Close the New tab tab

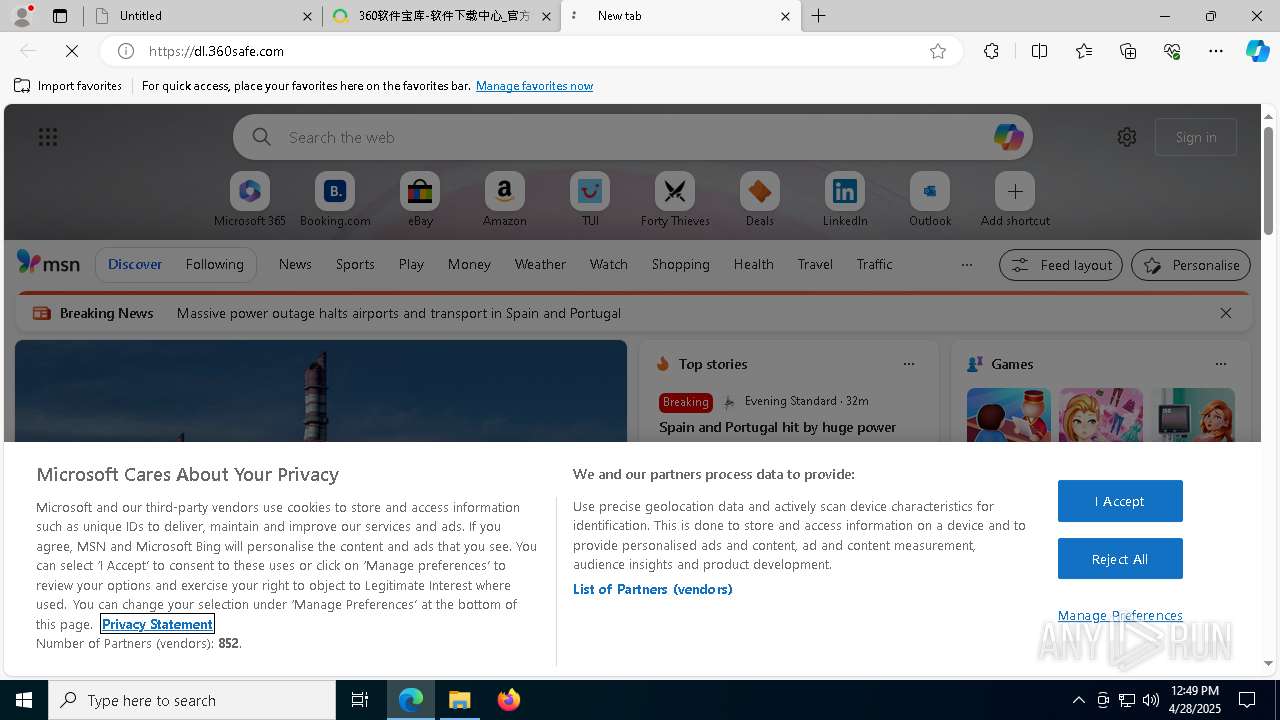pos(785,16)
